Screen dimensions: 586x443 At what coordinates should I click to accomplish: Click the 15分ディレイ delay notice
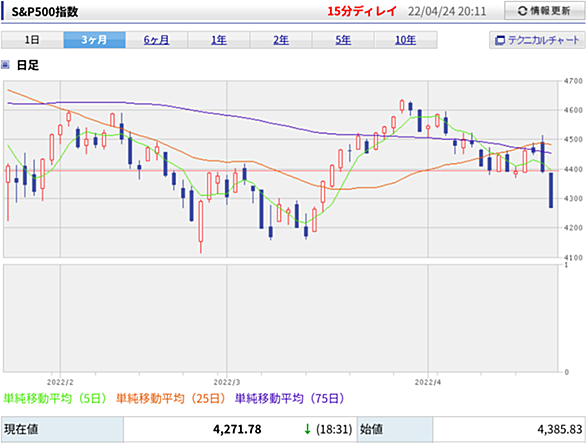click(x=361, y=11)
